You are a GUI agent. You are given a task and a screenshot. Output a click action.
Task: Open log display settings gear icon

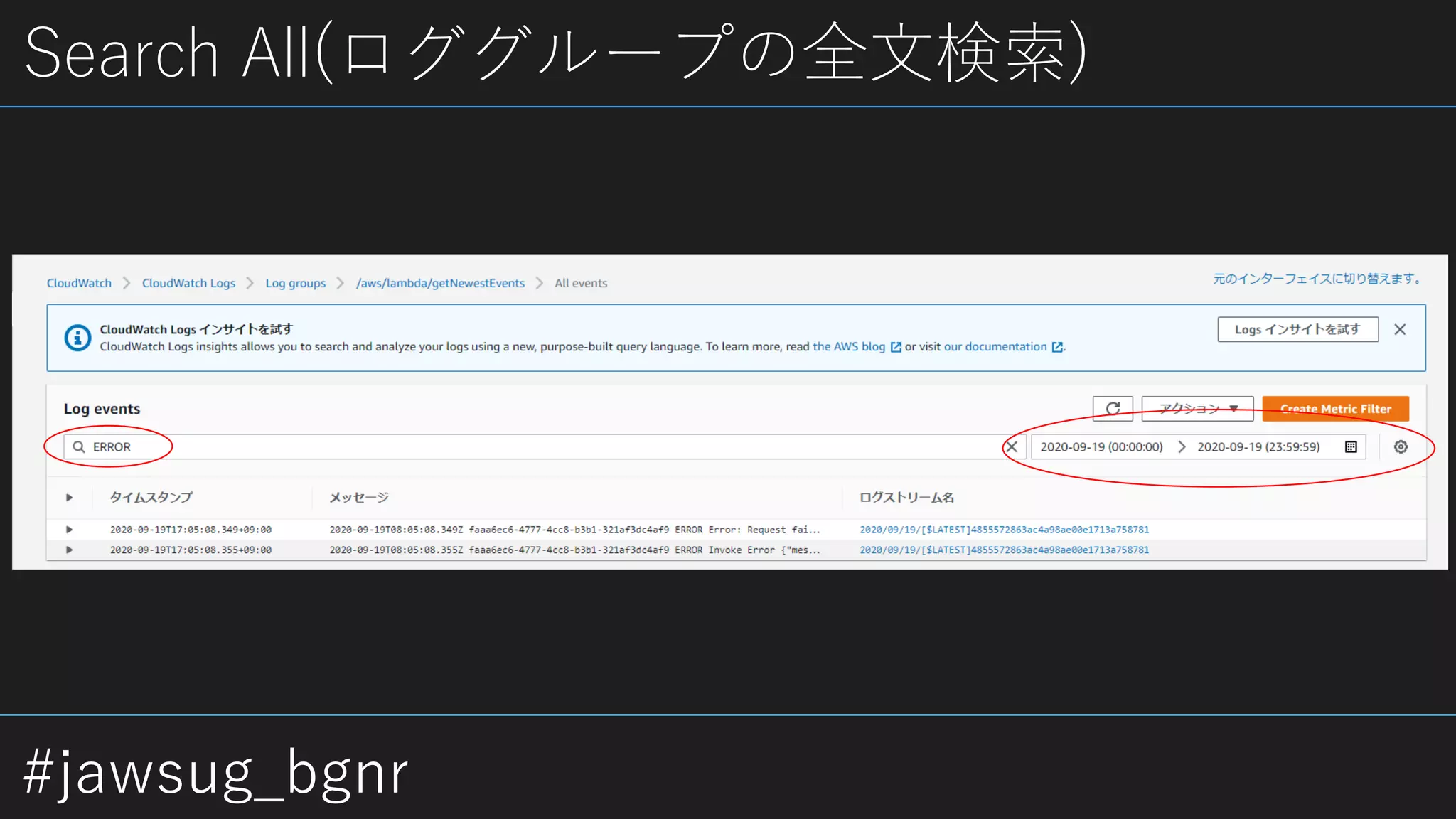point(1401,447)
